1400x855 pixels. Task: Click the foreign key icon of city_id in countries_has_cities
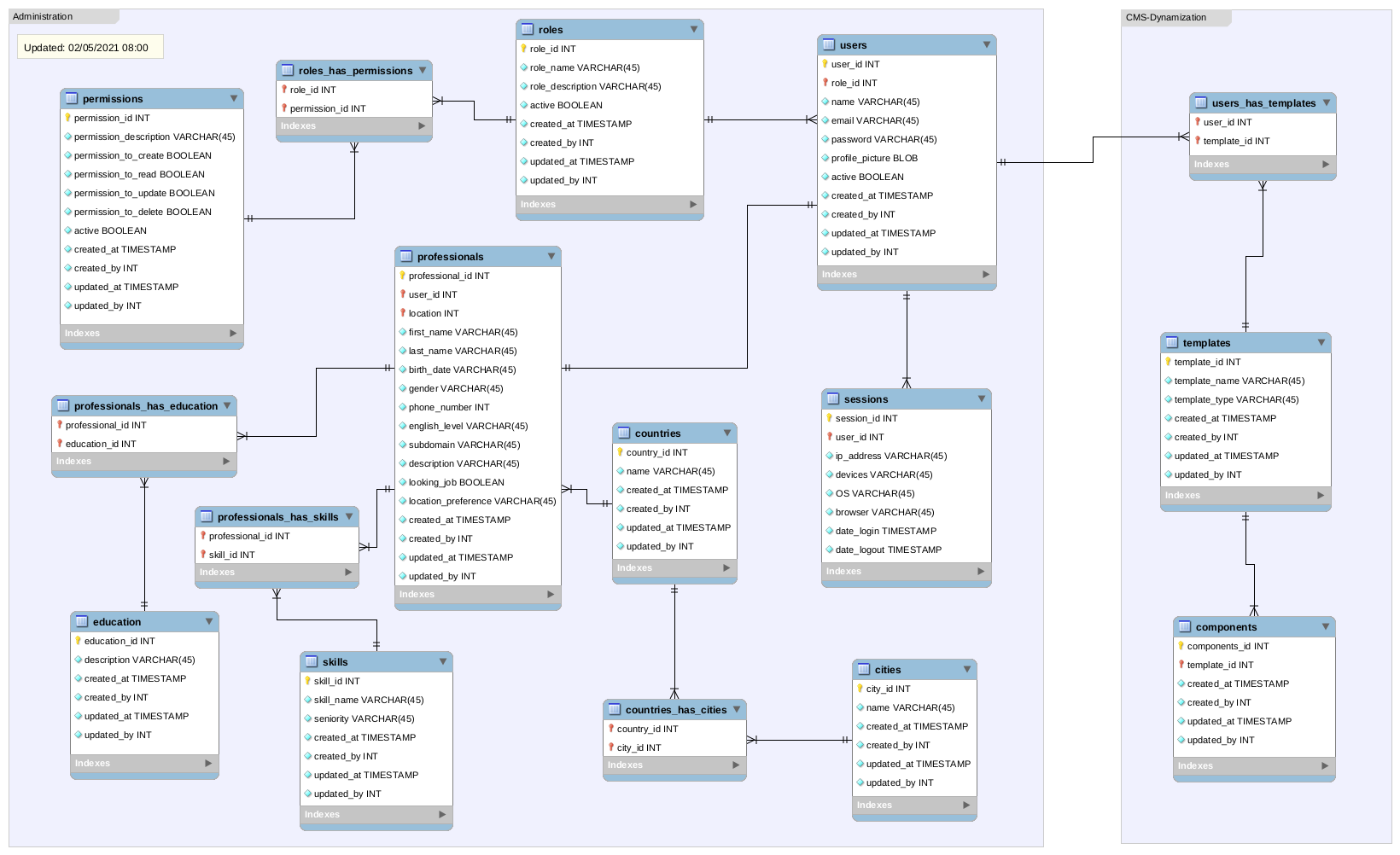click(x=611, y=747)
